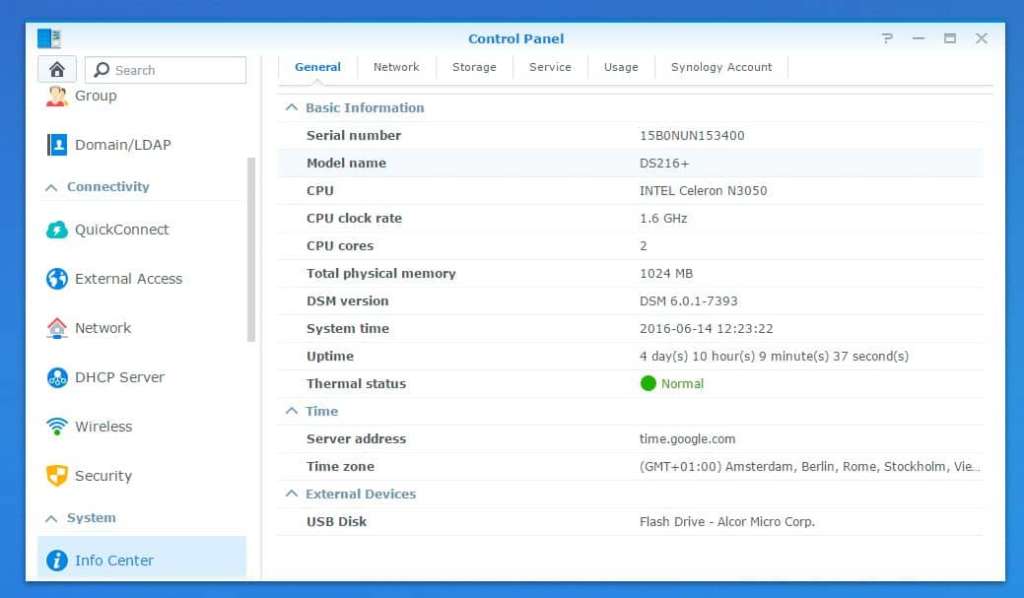Open Group settings icon

coord(57,96)
